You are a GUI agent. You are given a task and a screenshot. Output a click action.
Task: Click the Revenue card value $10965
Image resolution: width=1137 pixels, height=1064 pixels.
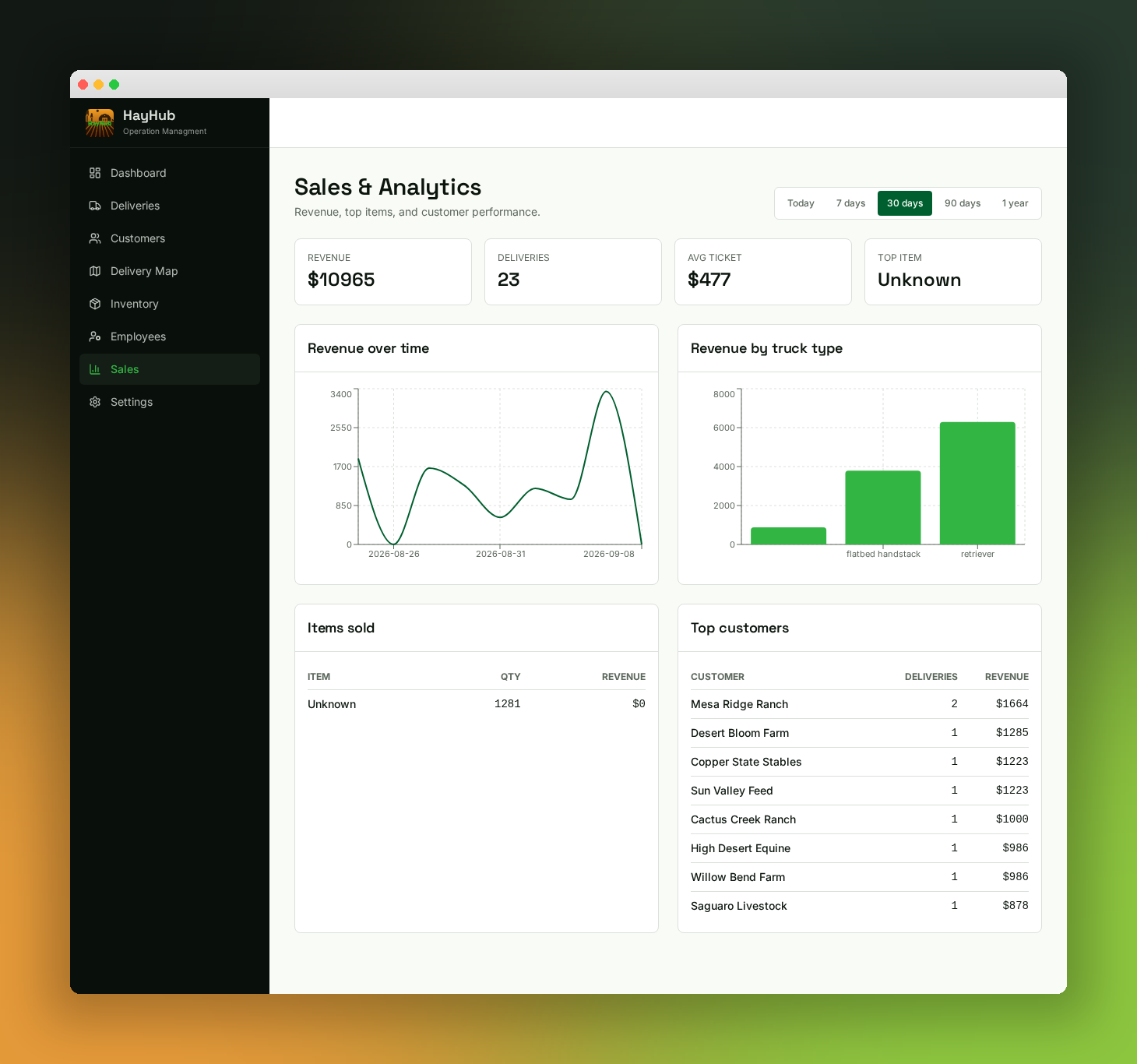341,280
